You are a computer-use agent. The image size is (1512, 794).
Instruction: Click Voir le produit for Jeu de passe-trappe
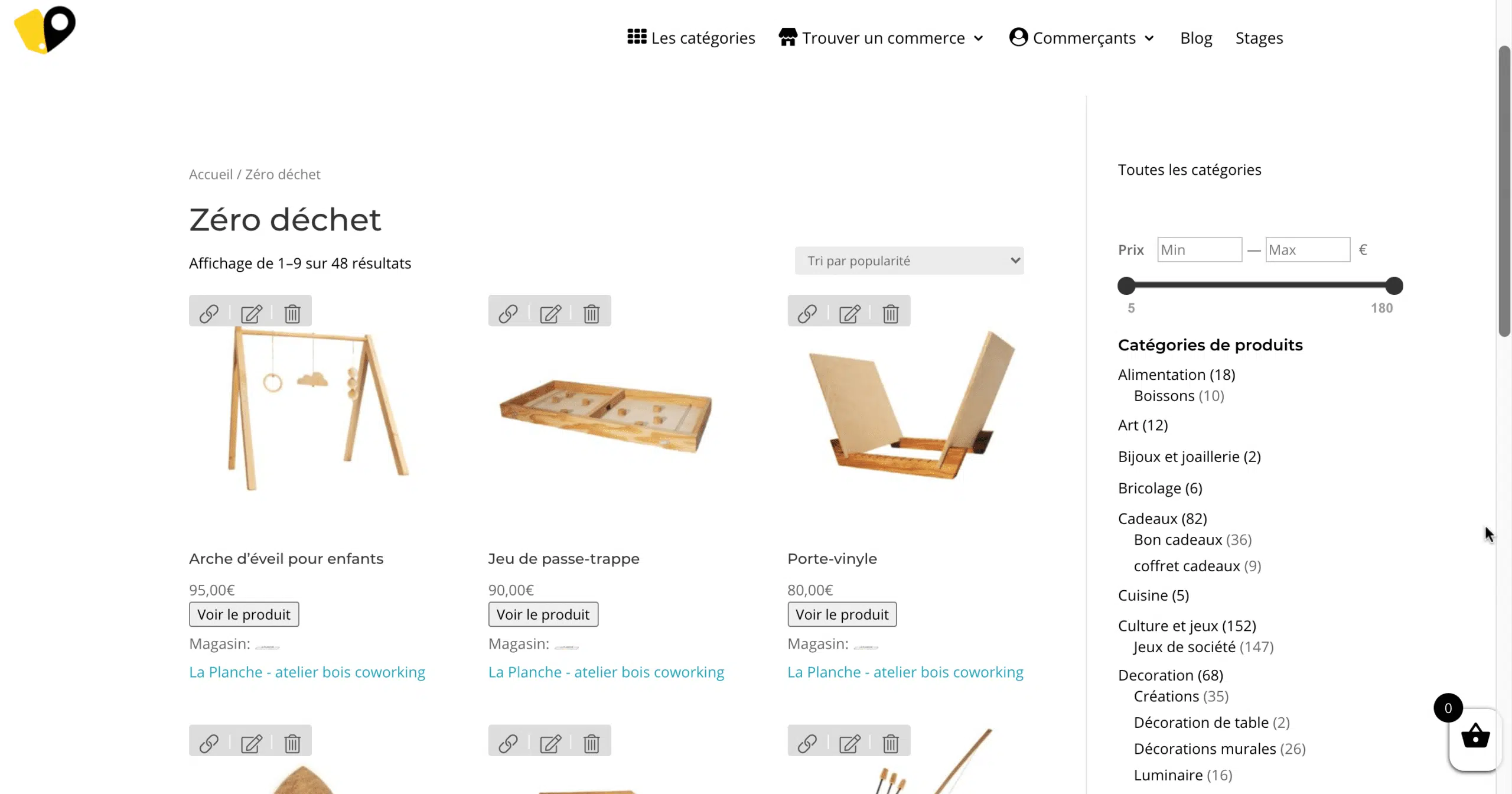coord(543,614)
